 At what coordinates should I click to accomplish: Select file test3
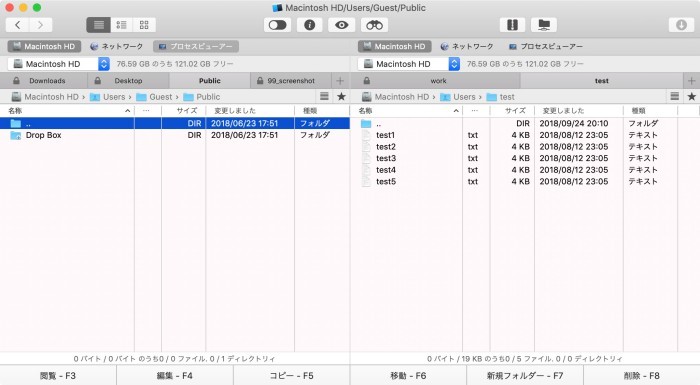pyautogui.click(x=525, y=158)
